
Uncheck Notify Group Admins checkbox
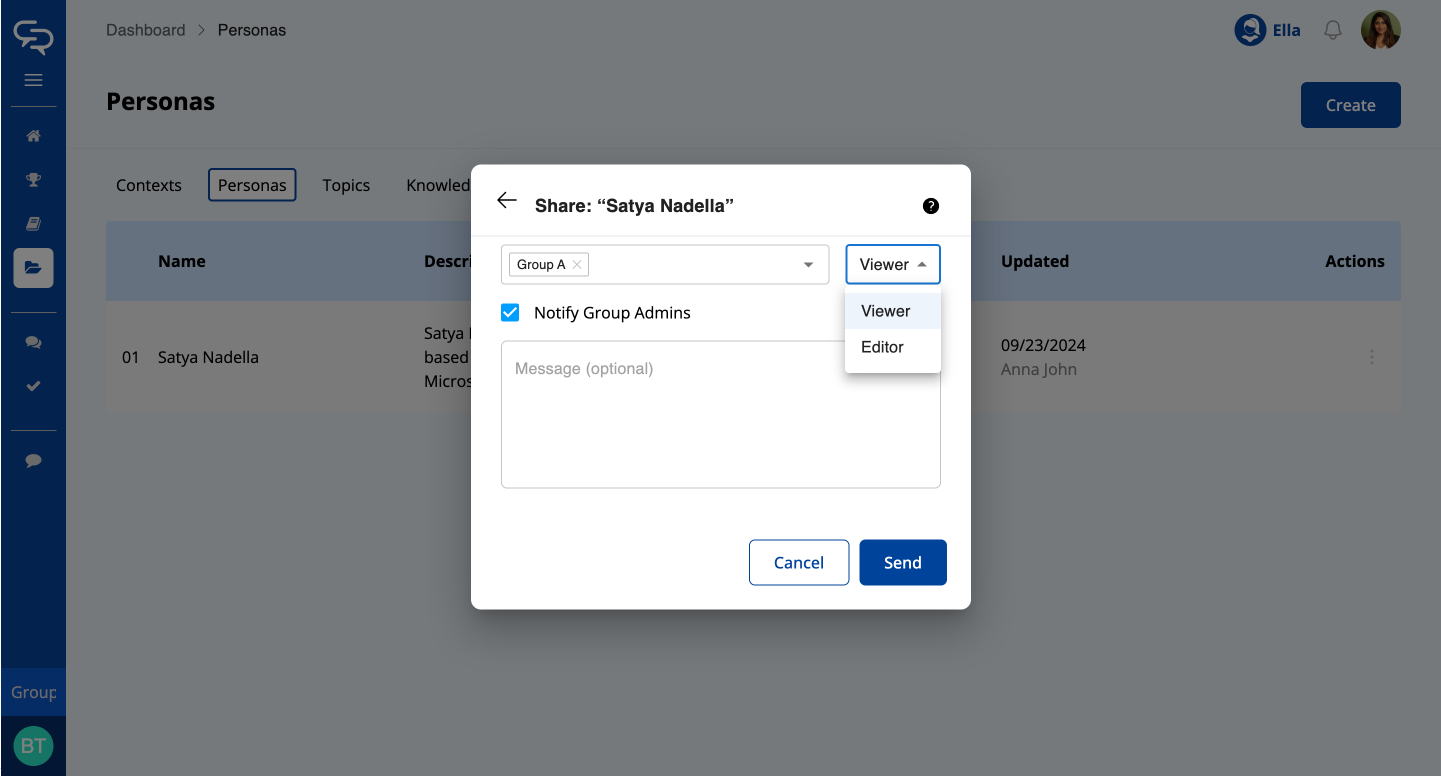[511, 313]
